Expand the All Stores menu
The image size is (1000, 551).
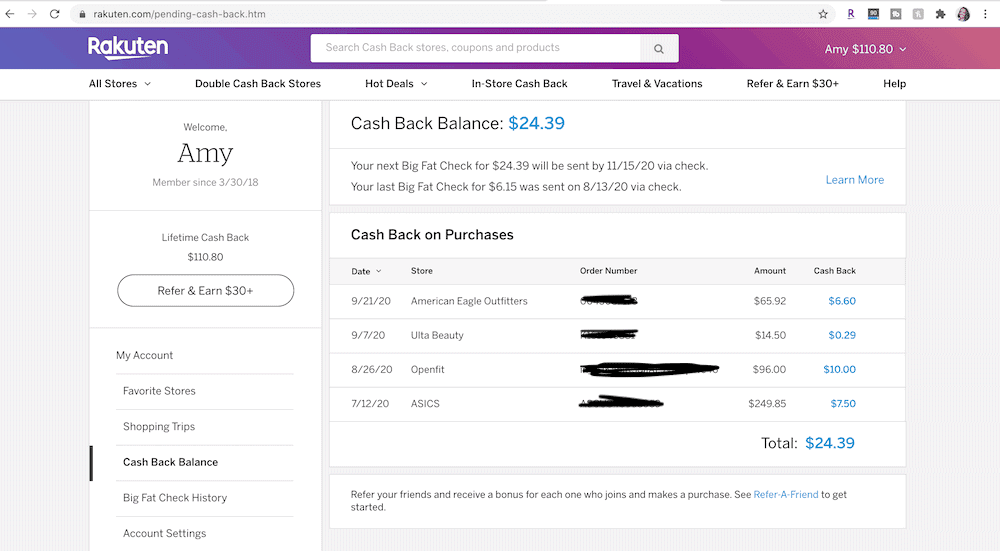tap(120, 84)
